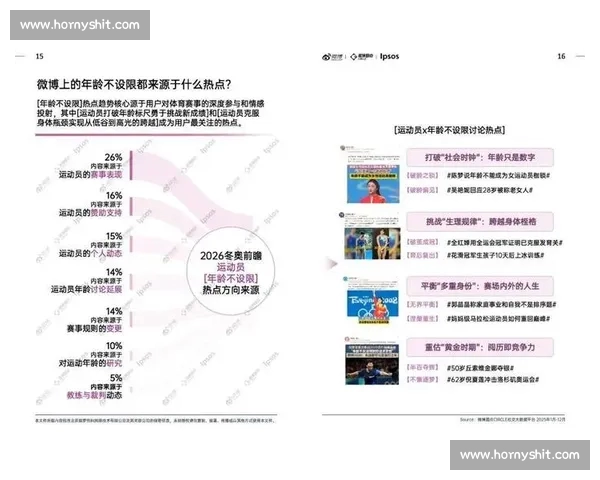The height and width of the screenshot is (480, 600).
Task: Select banner 打破"社会时钟":年龄只是数字
Action: tap(480, 157)
